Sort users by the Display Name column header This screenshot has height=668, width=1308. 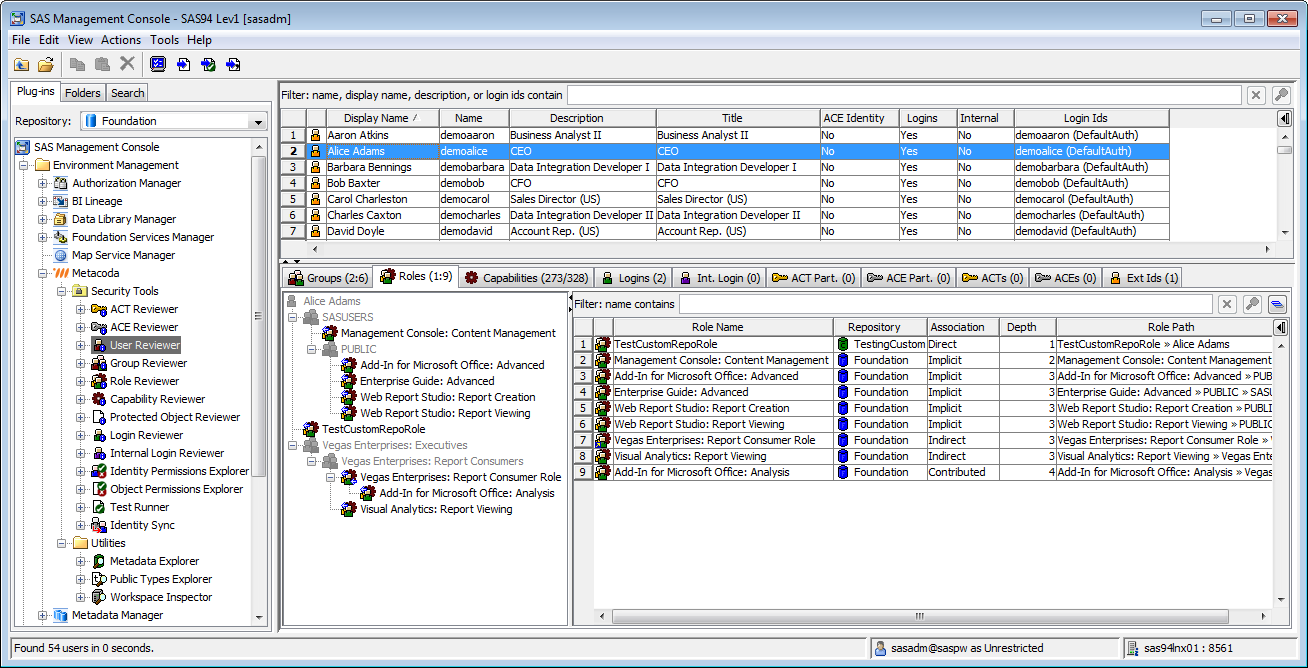pyautogui.click(x=381, y=118)
